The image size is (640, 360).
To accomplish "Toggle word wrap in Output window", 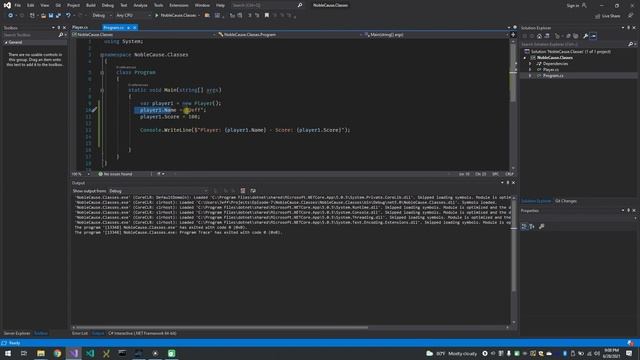I will click(x=253, y=191).
